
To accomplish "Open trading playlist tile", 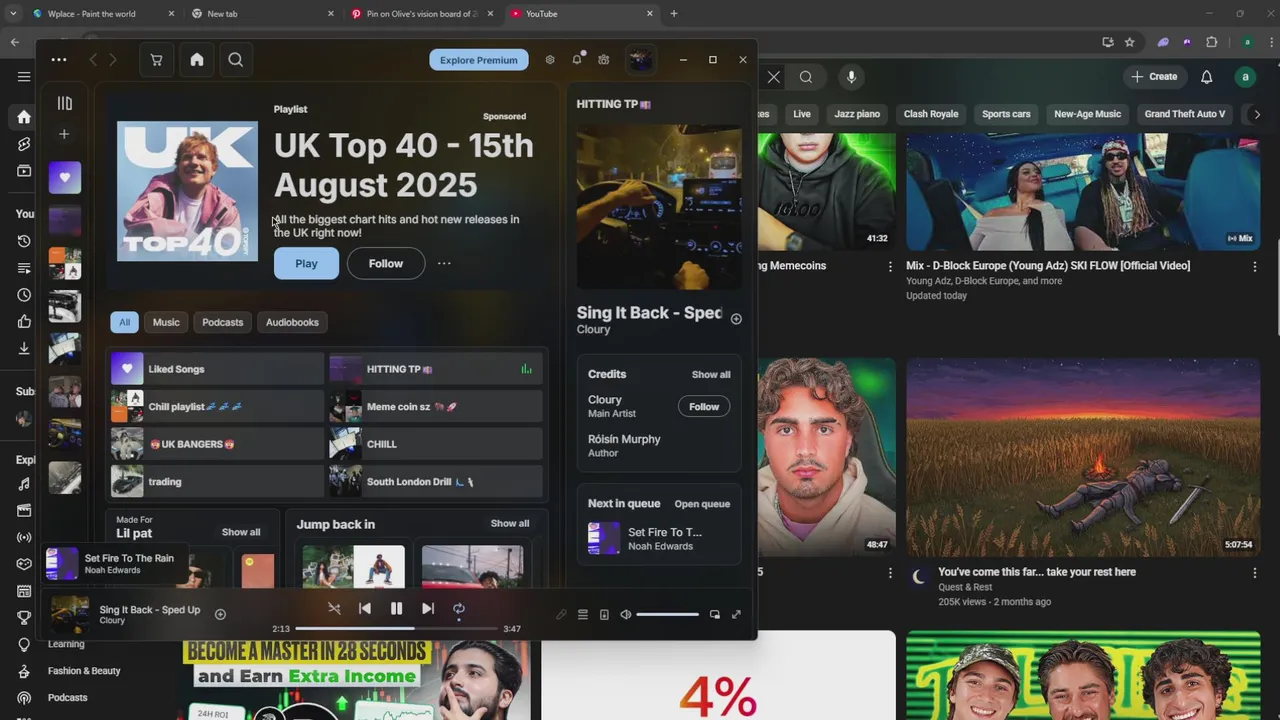I will pyautogui.click(x=217, y=482).
